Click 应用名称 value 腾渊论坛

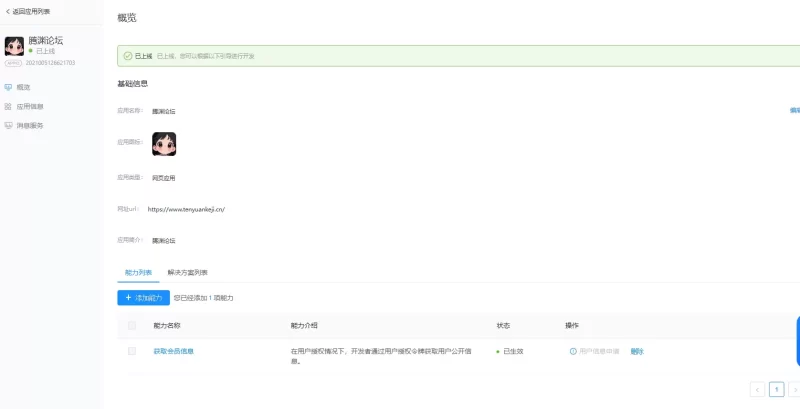tap(163, 111)
